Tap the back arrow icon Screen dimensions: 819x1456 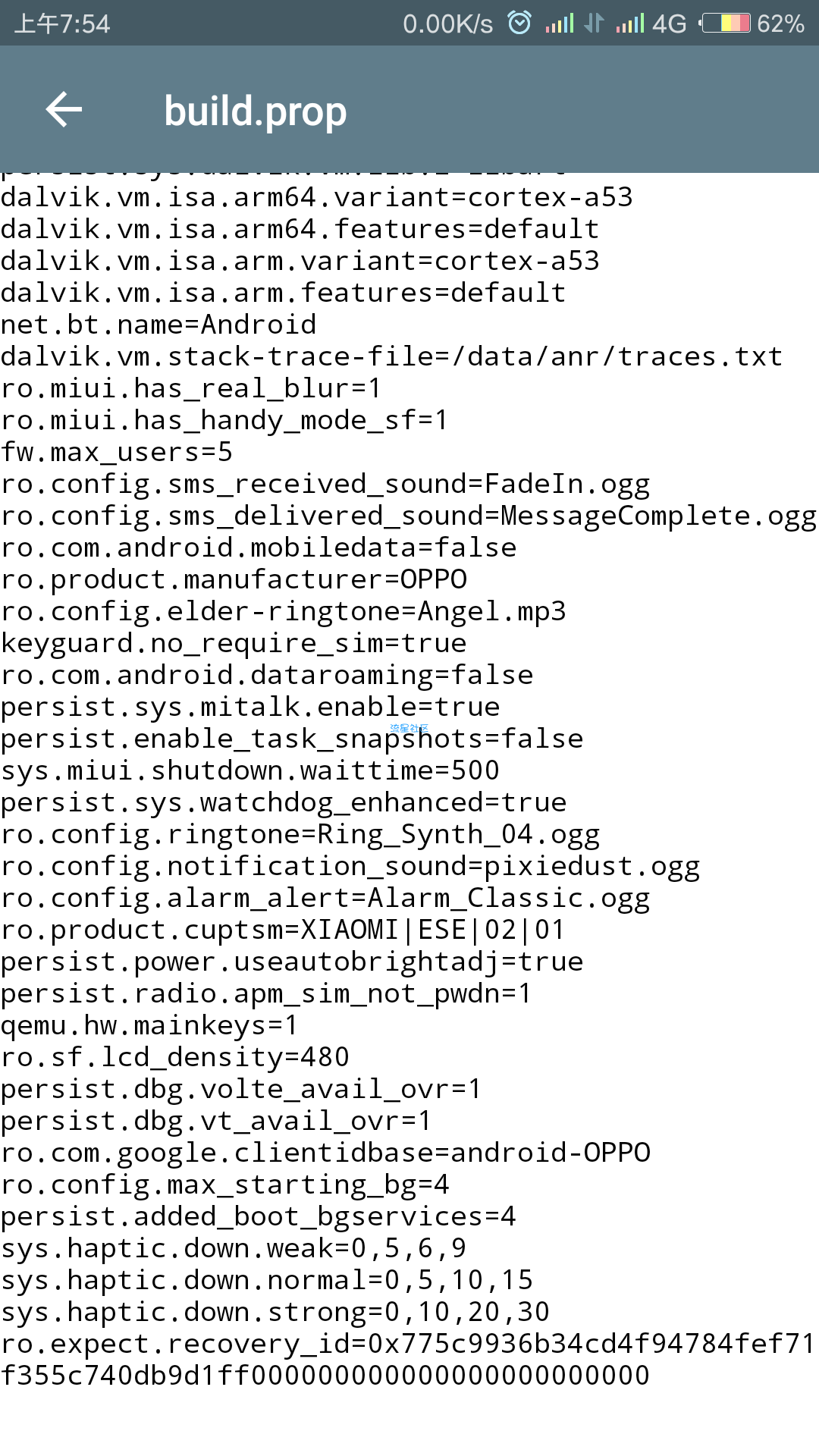[x=64, y=111]
